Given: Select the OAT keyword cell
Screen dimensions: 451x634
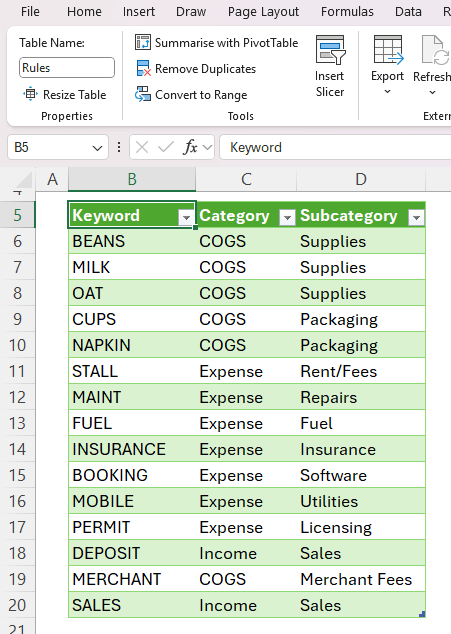Looking at the screenshot, I should [132, 293].
